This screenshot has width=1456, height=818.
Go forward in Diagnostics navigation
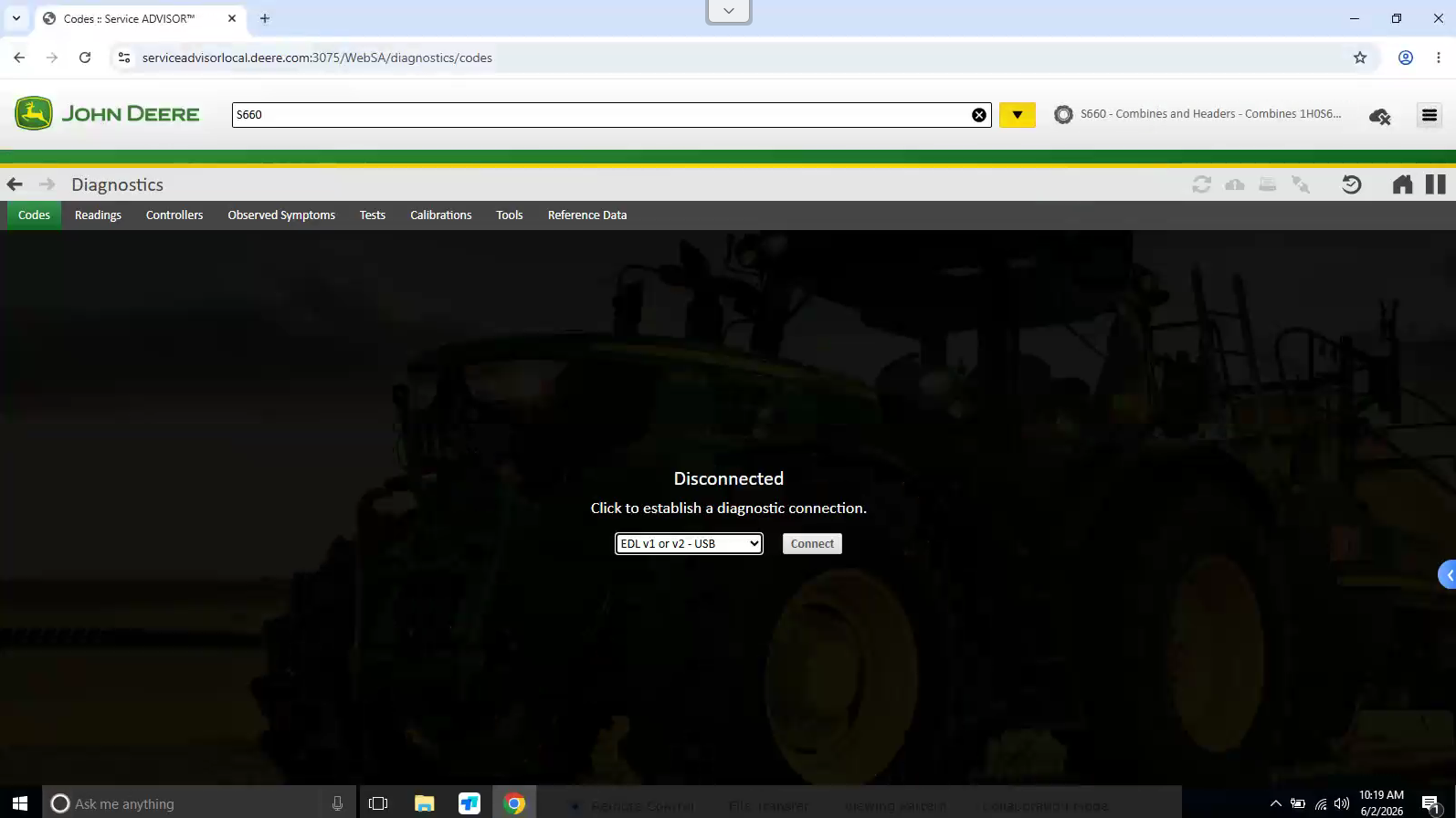47,184
